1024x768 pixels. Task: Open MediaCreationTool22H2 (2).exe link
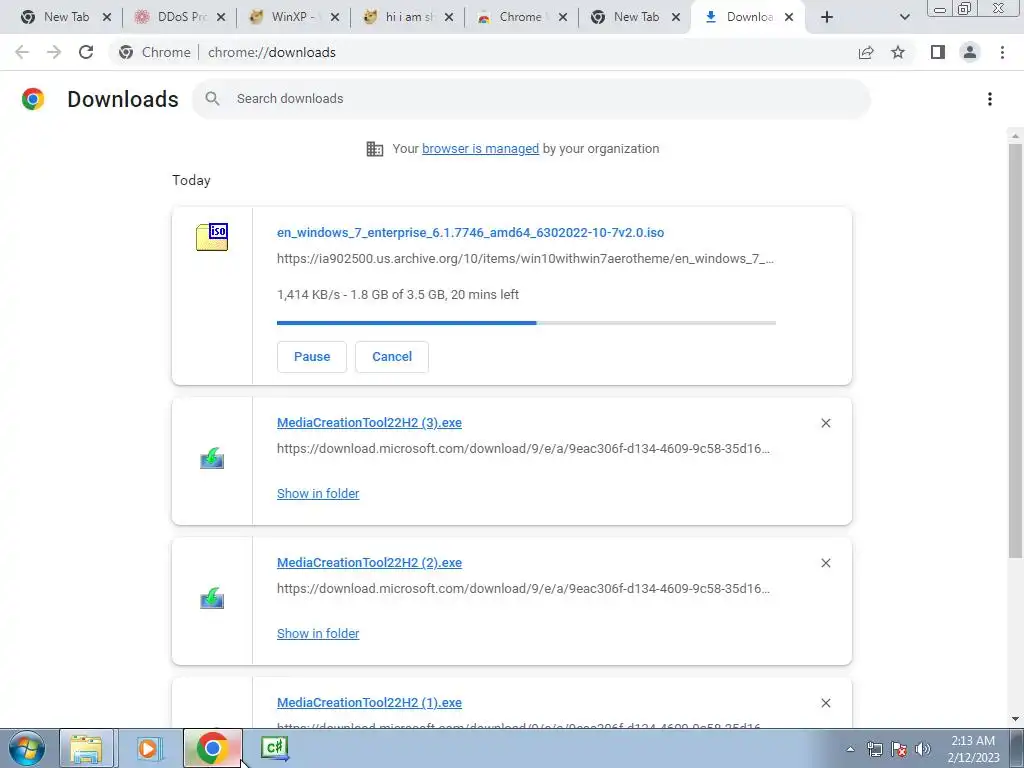[369, 562]
